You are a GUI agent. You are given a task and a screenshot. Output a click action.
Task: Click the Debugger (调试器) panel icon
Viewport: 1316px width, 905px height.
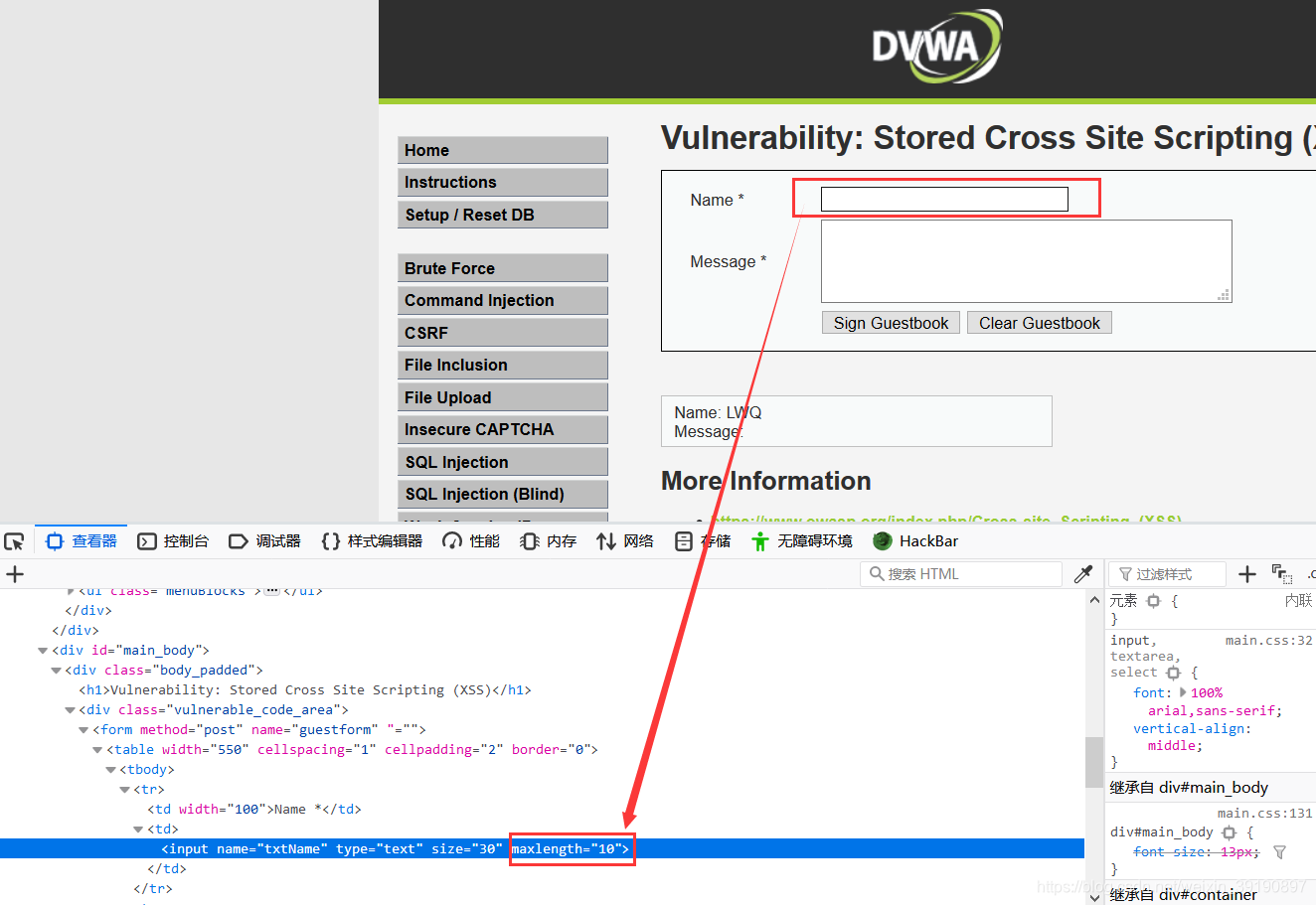(239, 541)
